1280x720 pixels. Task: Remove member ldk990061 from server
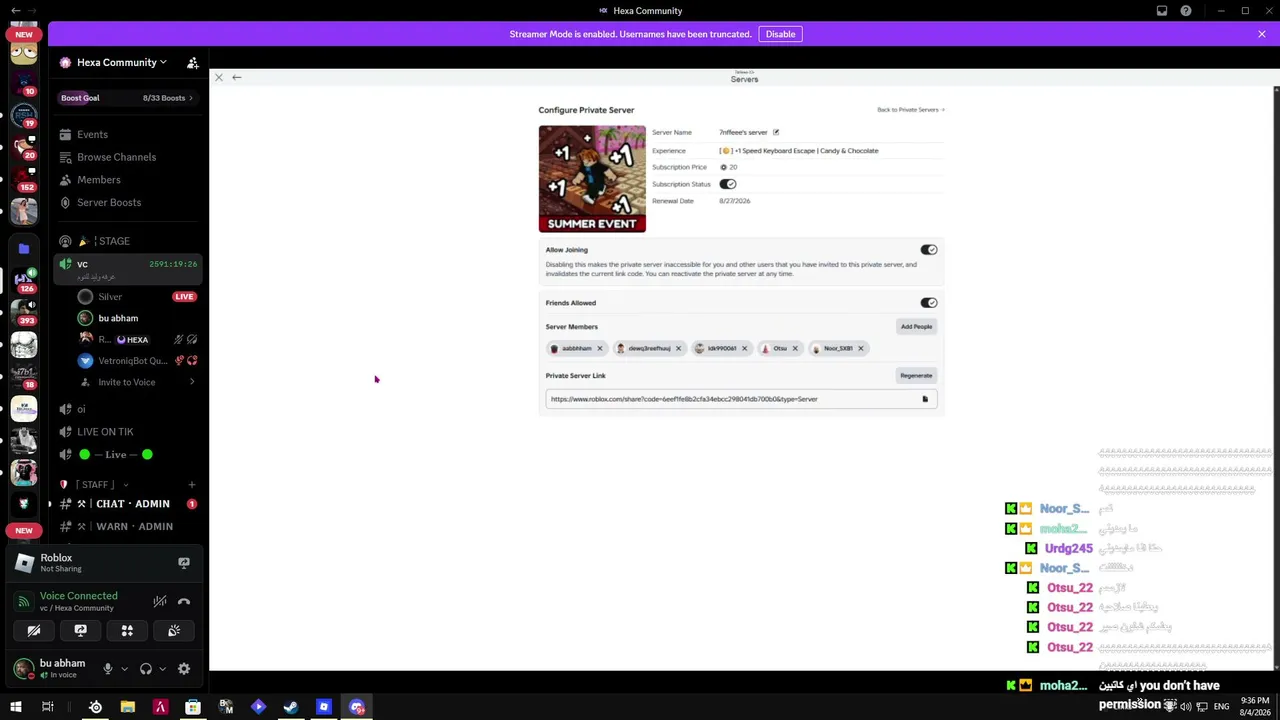click(744, 349)
